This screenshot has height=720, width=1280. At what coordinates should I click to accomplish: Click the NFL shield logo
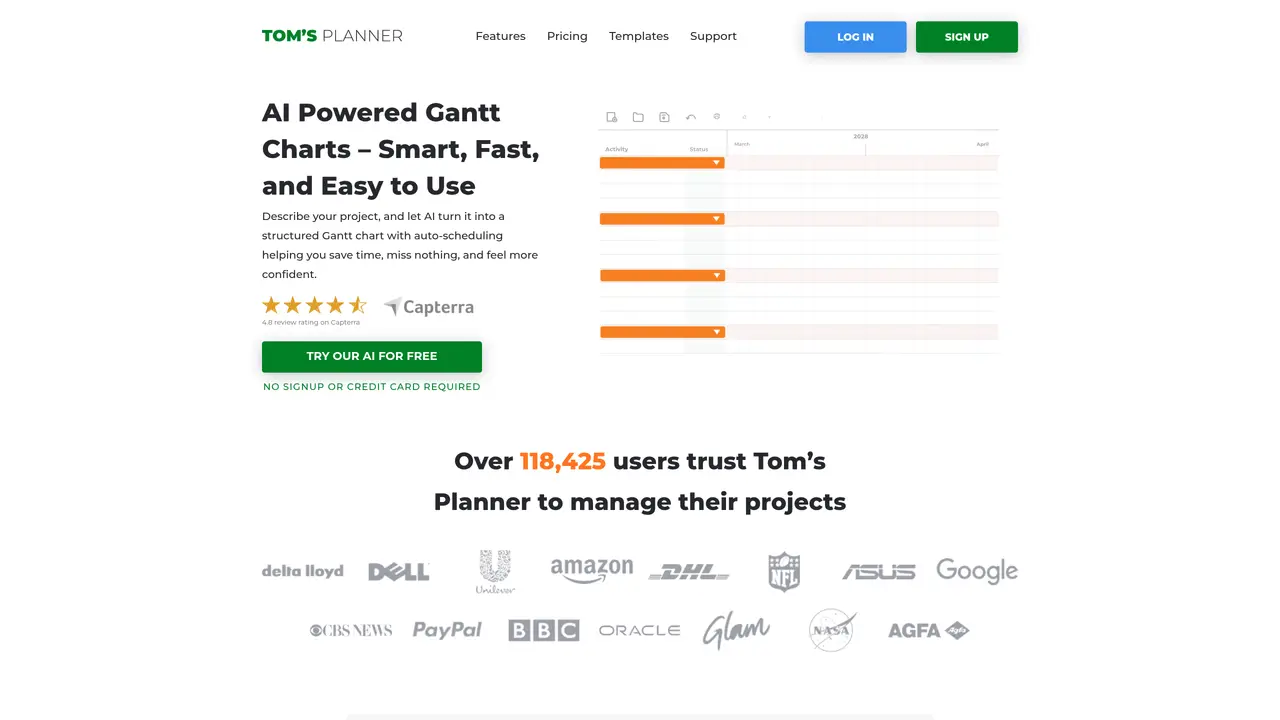coord(784,572)
